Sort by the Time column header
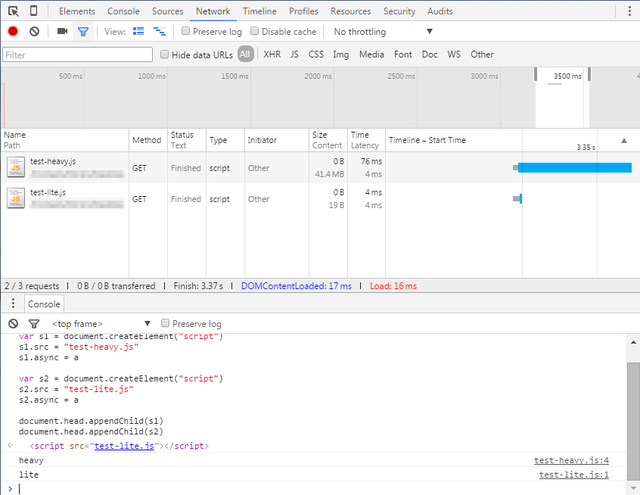Viewport: 640px width, 495px height. point(367,140)
